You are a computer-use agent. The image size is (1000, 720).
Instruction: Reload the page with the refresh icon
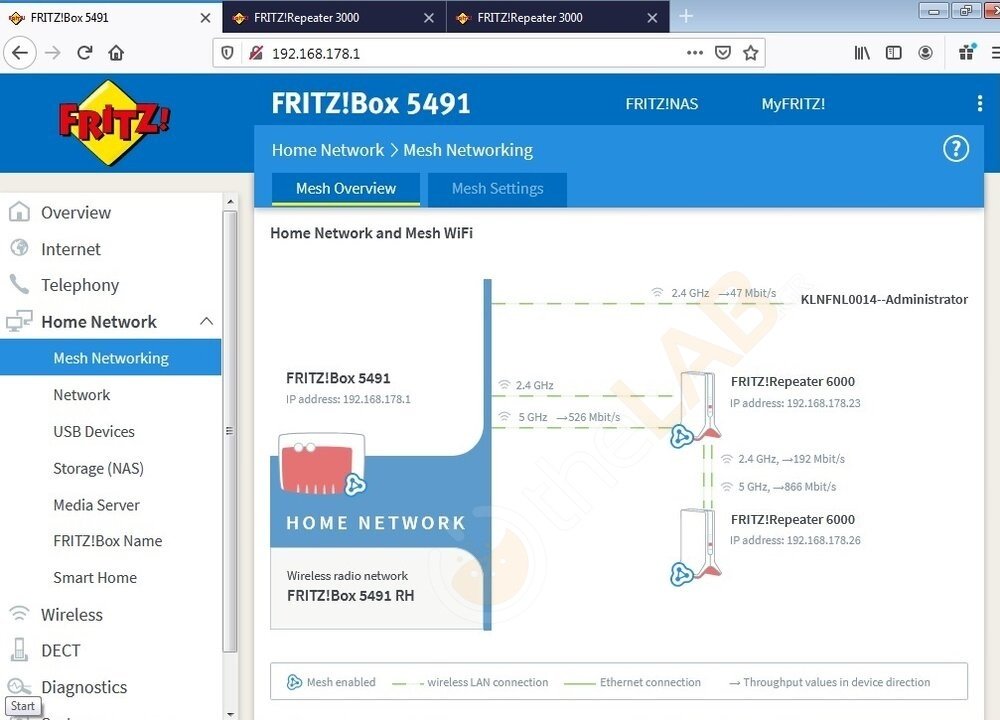[85, 53]
